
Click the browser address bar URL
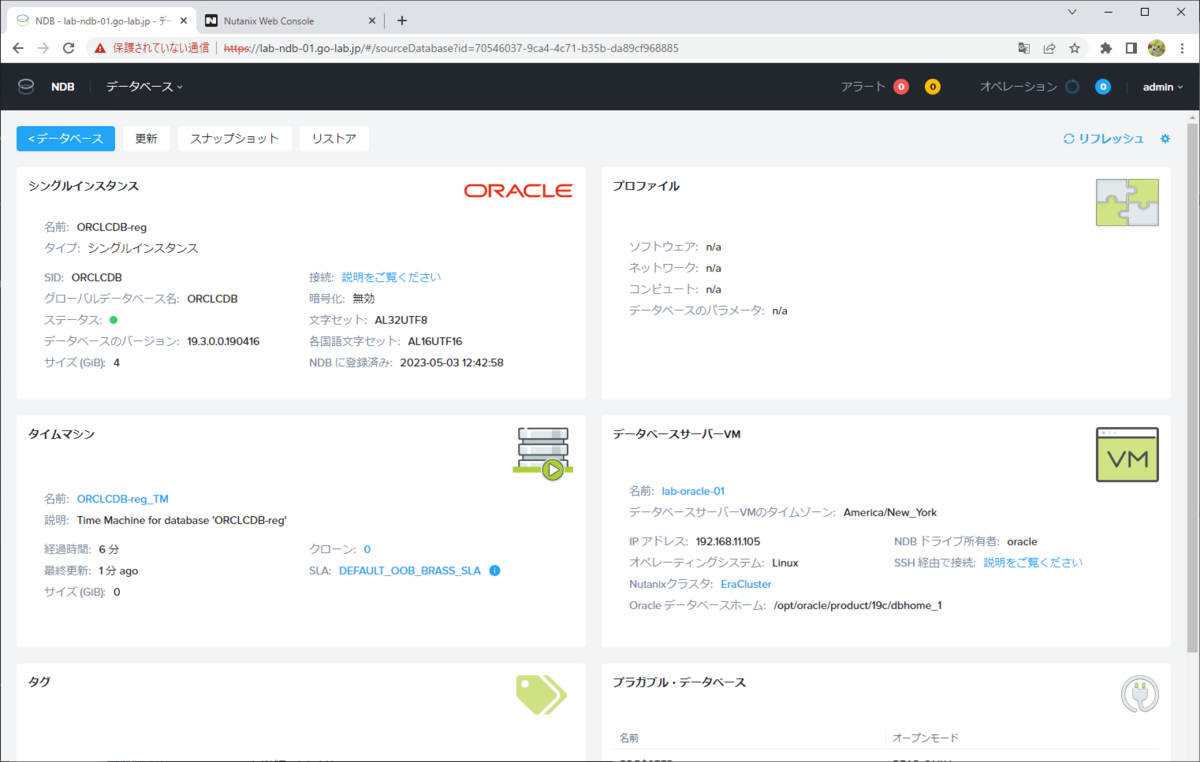pyautogui.click(x=451, y=47)
